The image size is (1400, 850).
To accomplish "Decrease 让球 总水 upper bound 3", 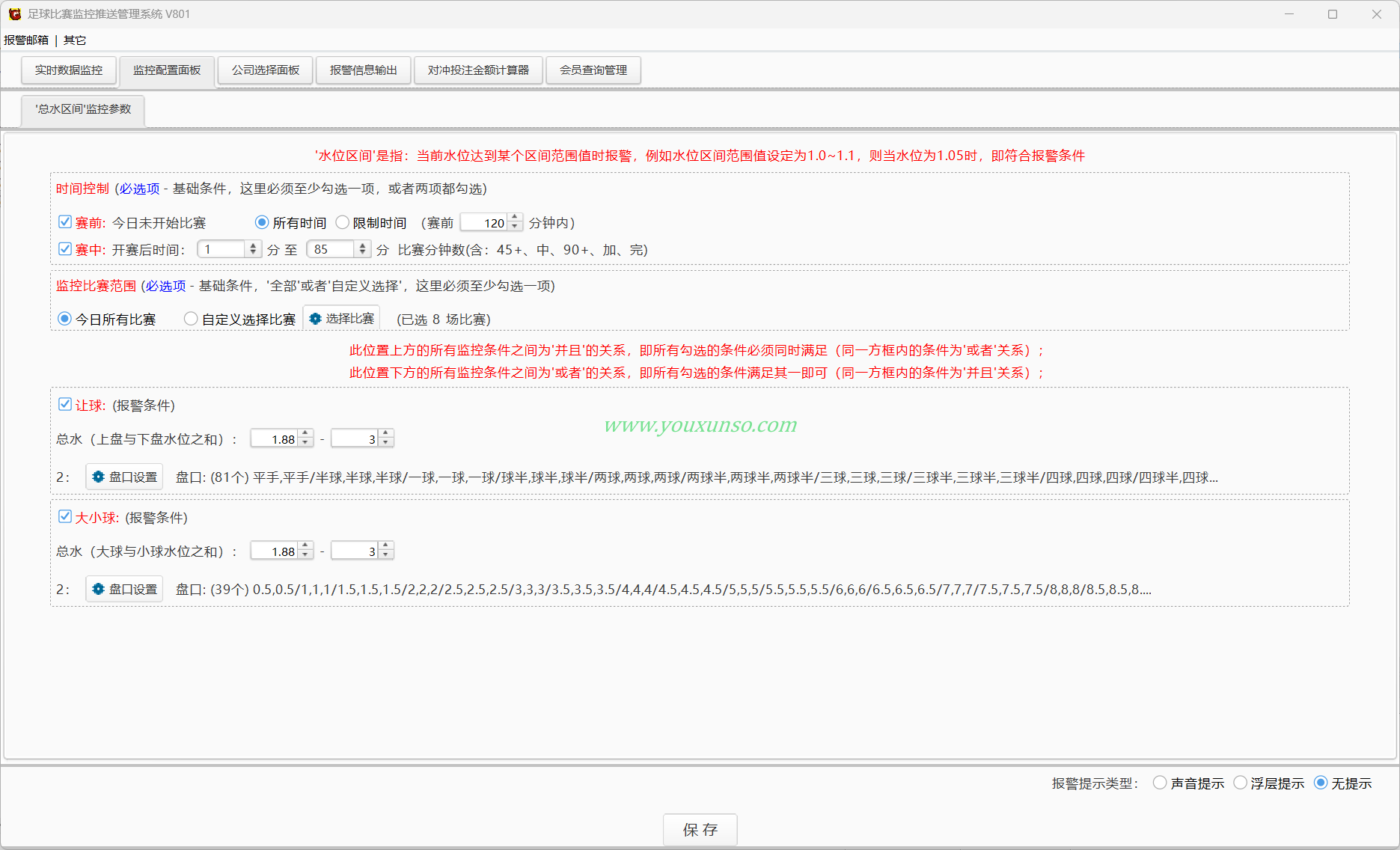I will click(385, 443).
